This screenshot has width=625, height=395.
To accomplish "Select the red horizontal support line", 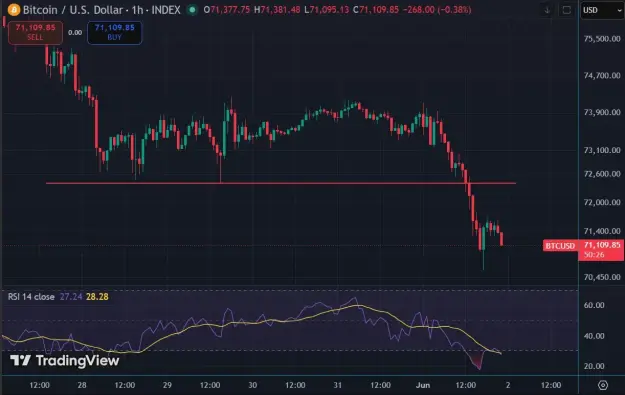I will click(281, 183).
